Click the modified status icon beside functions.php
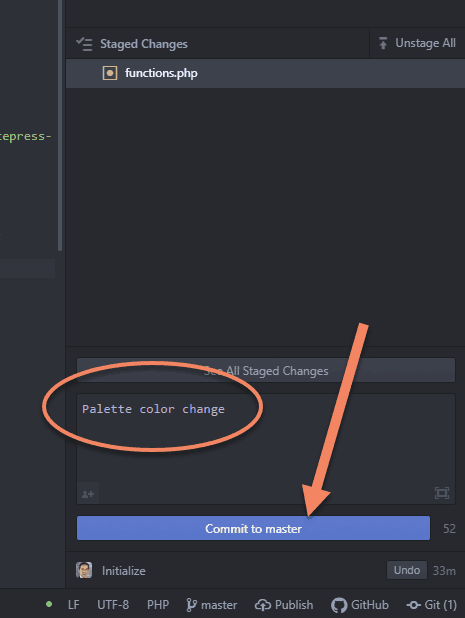 [110, 73]
